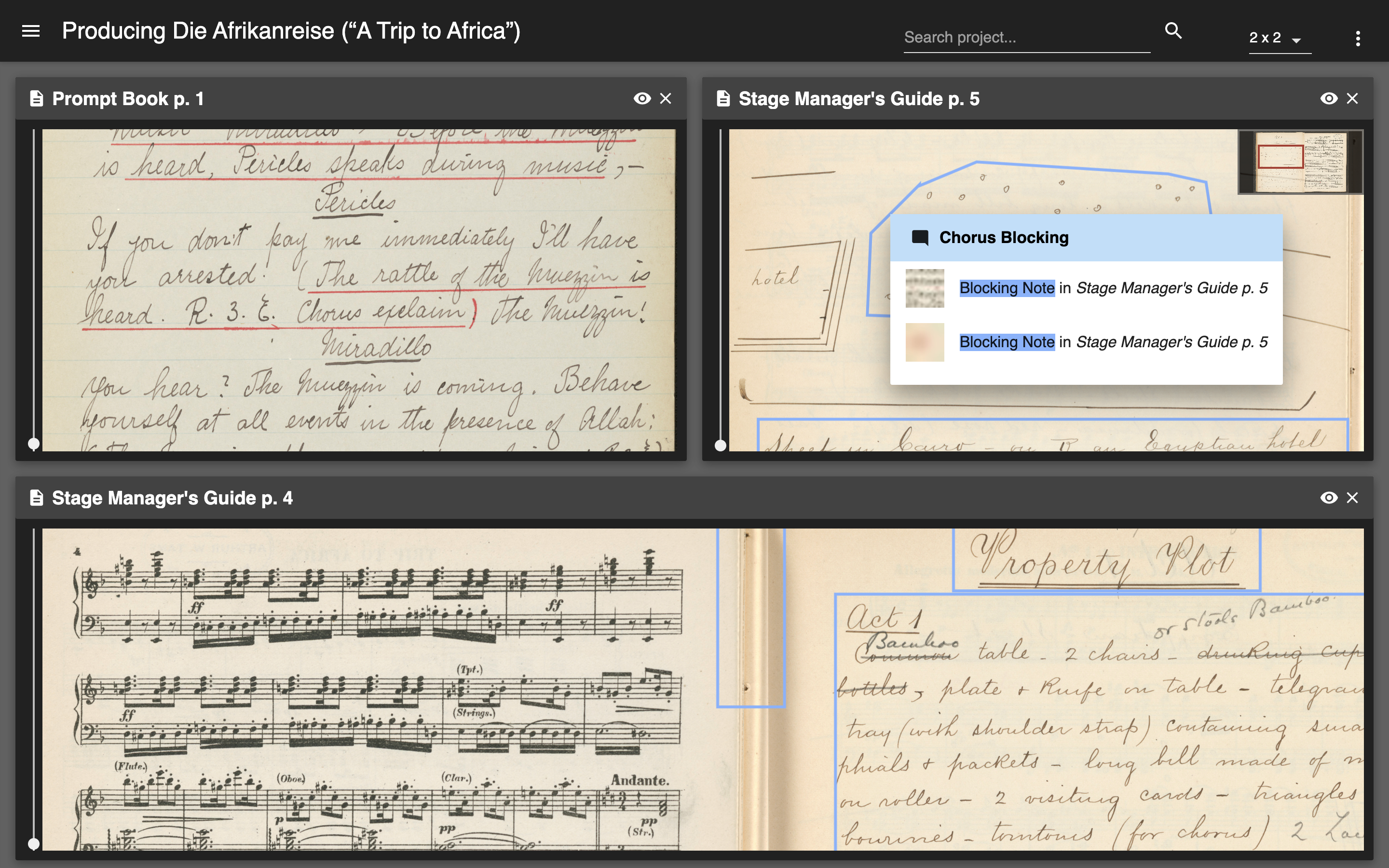Open first Blocking Note link in popup

1007,288
